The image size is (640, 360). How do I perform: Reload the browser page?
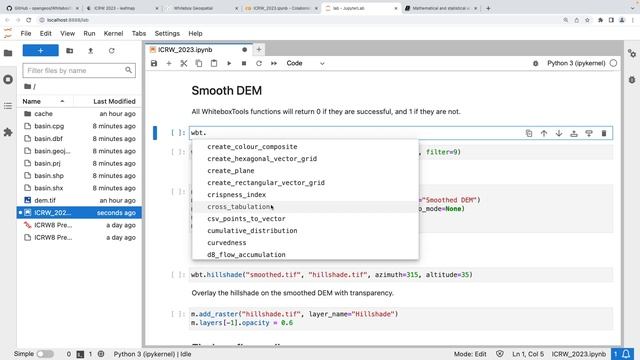pos(29,20)
